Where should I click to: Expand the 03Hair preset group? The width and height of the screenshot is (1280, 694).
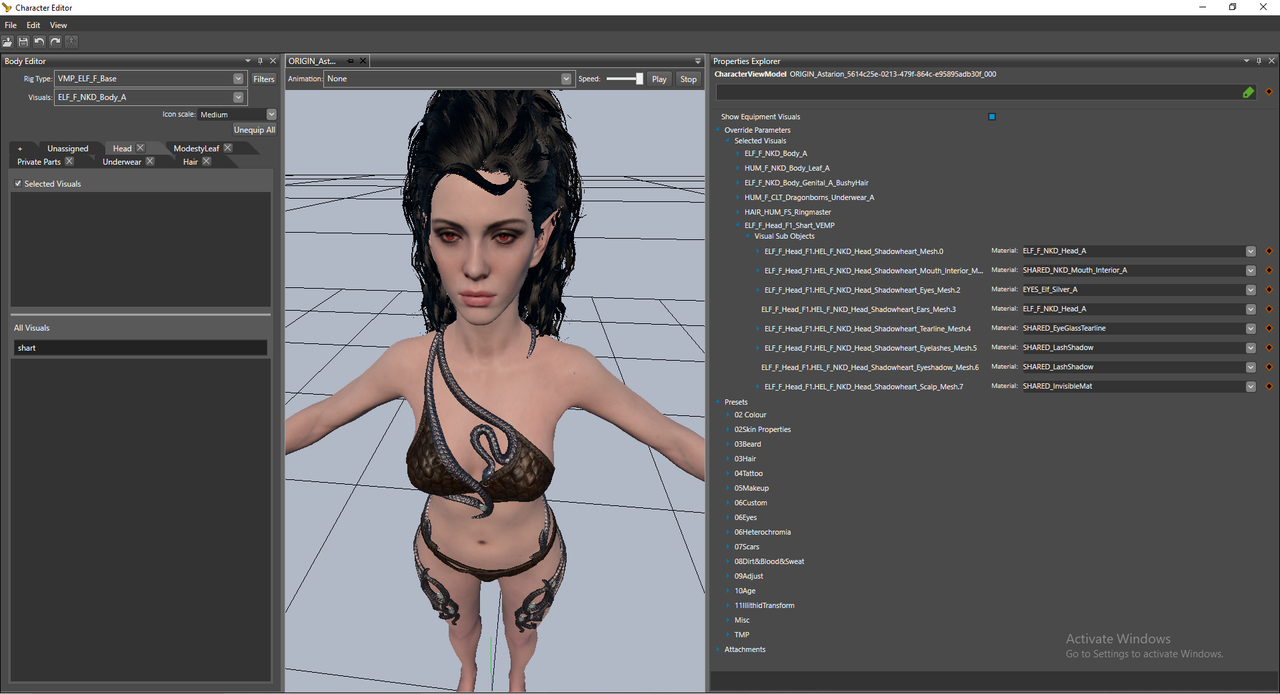click(728, 459)
